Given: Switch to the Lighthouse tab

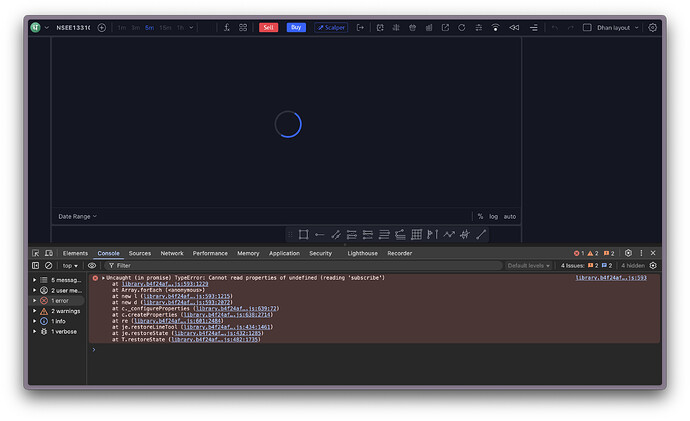Looking at the screenshot, I should 363,253.
